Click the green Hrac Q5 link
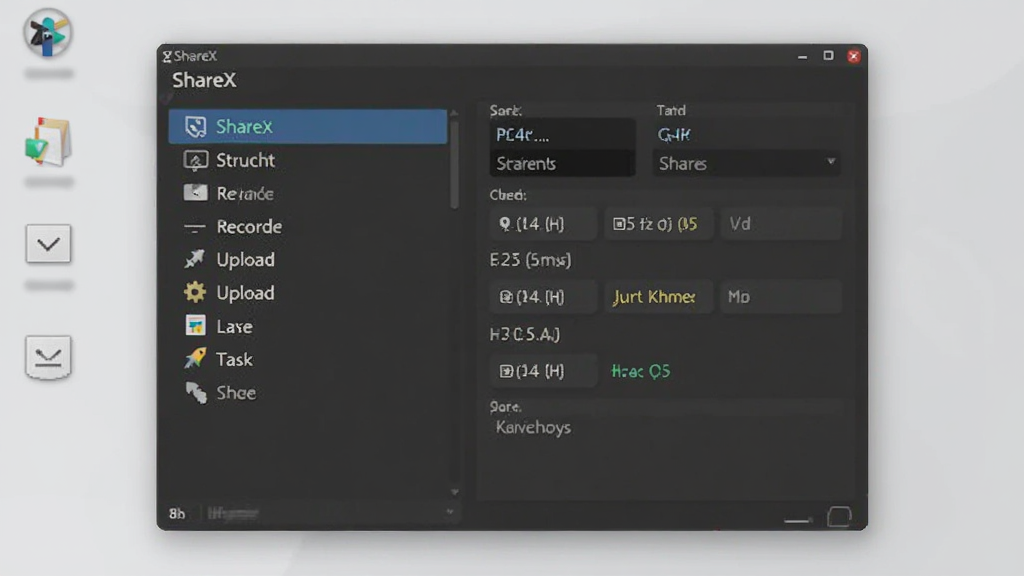The height and width of the screenshot is (576, 1024). point(641,371)
